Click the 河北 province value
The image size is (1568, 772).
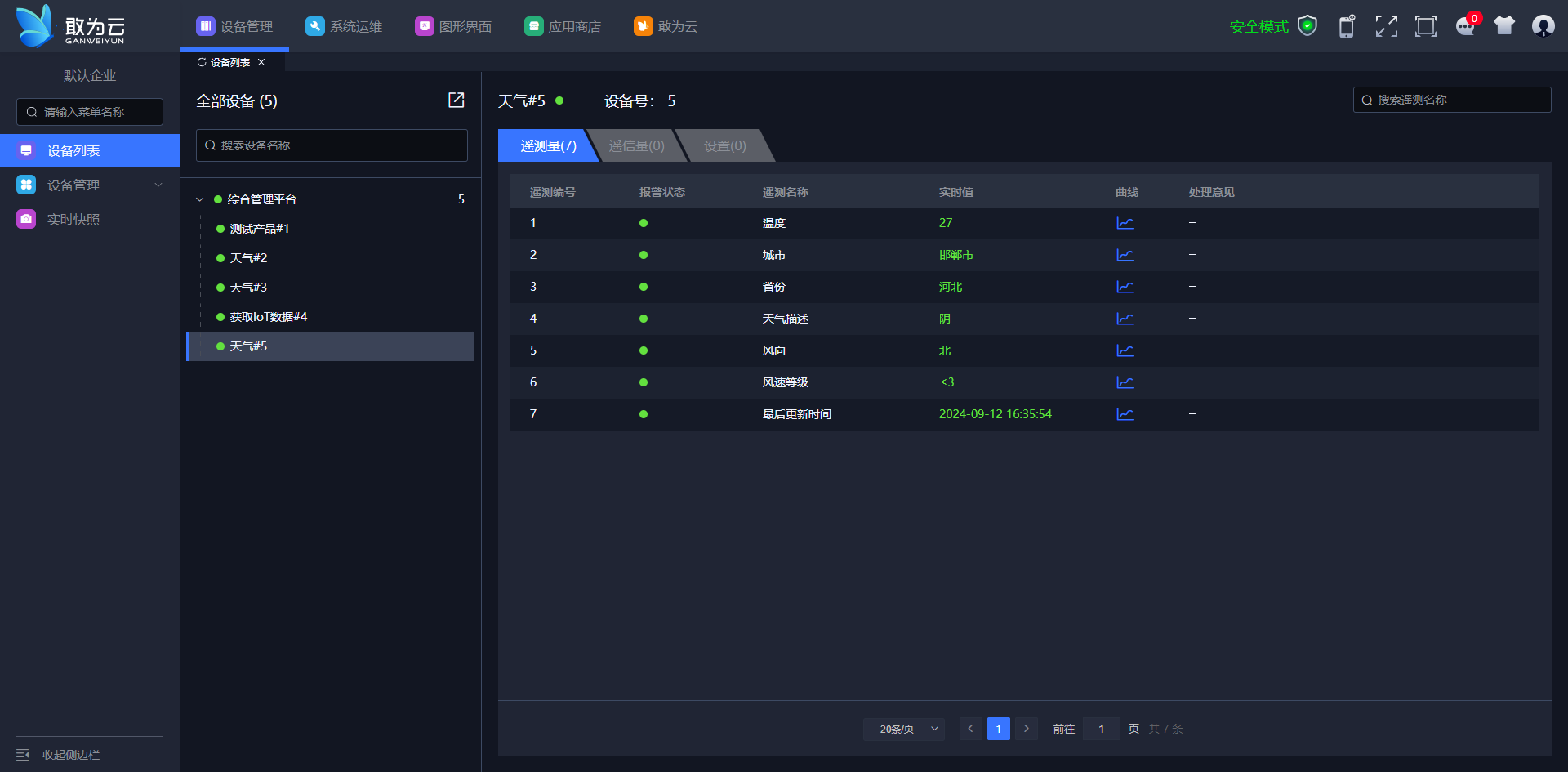[951, 287]
